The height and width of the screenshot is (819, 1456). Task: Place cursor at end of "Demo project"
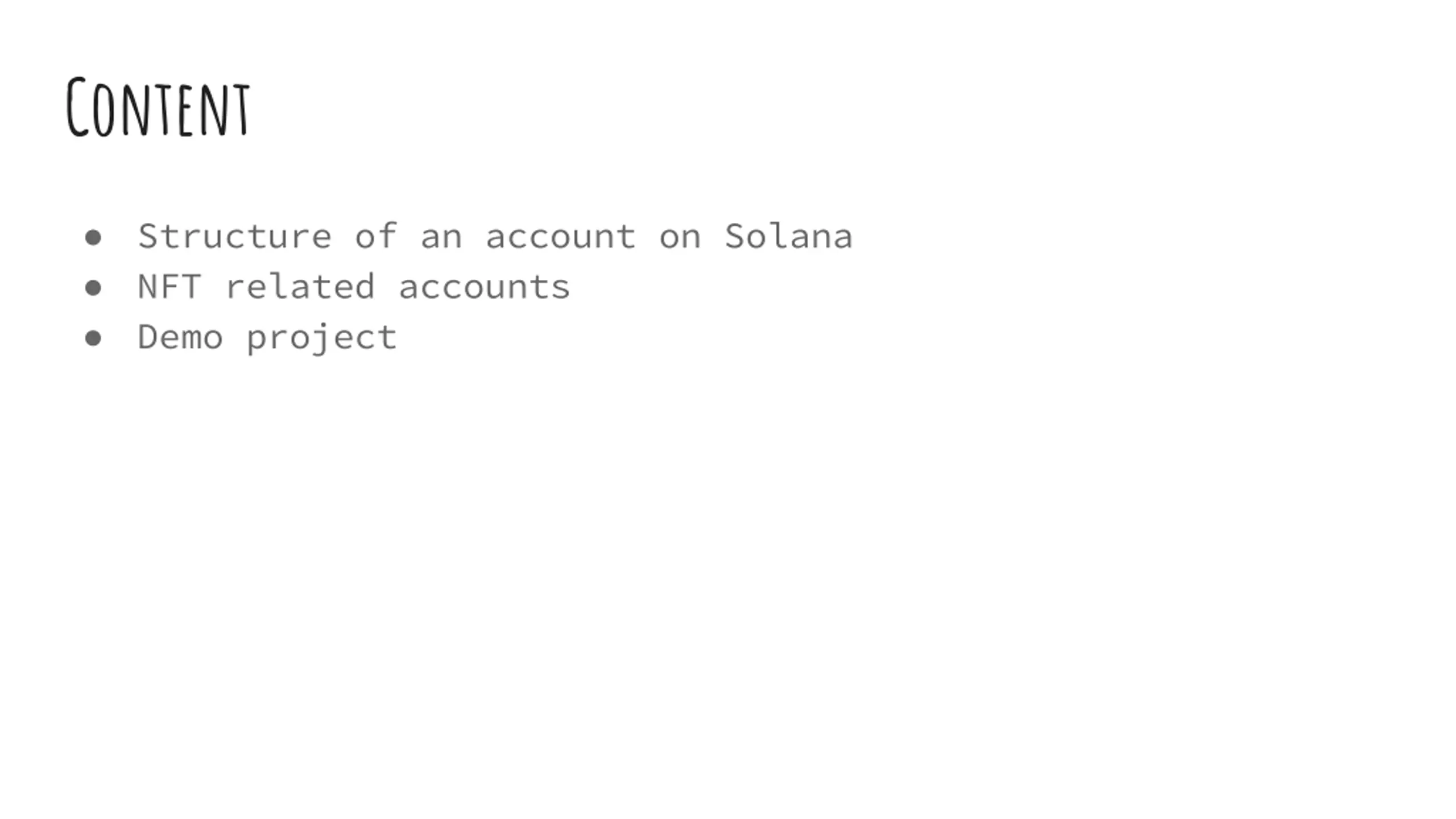(x=398, y=337)
